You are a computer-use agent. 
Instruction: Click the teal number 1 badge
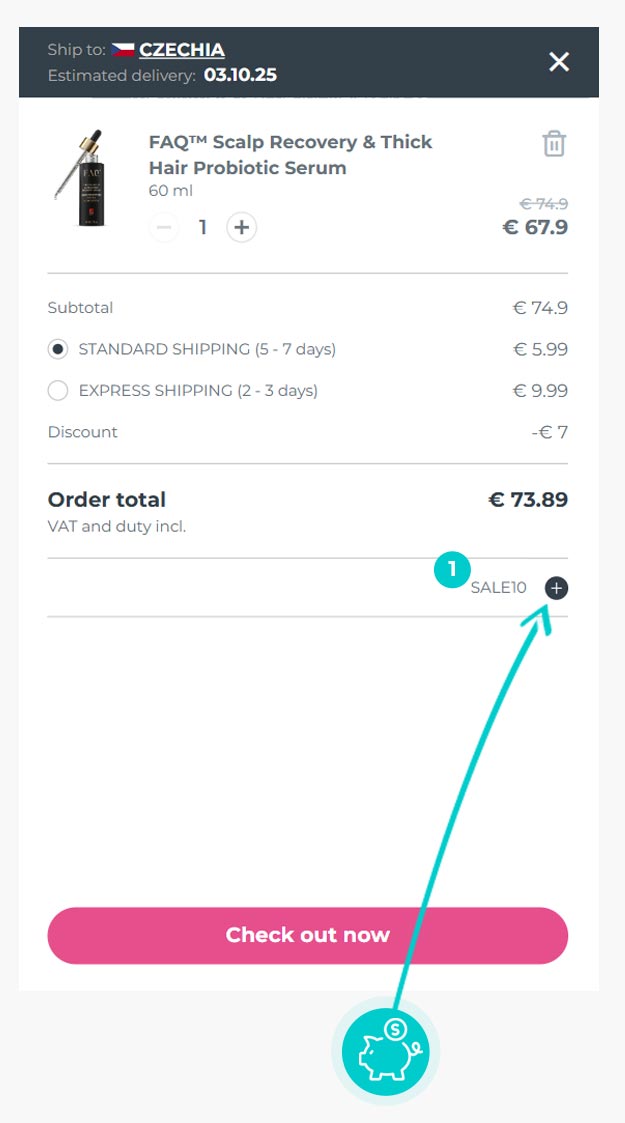(x=451, y=570)
